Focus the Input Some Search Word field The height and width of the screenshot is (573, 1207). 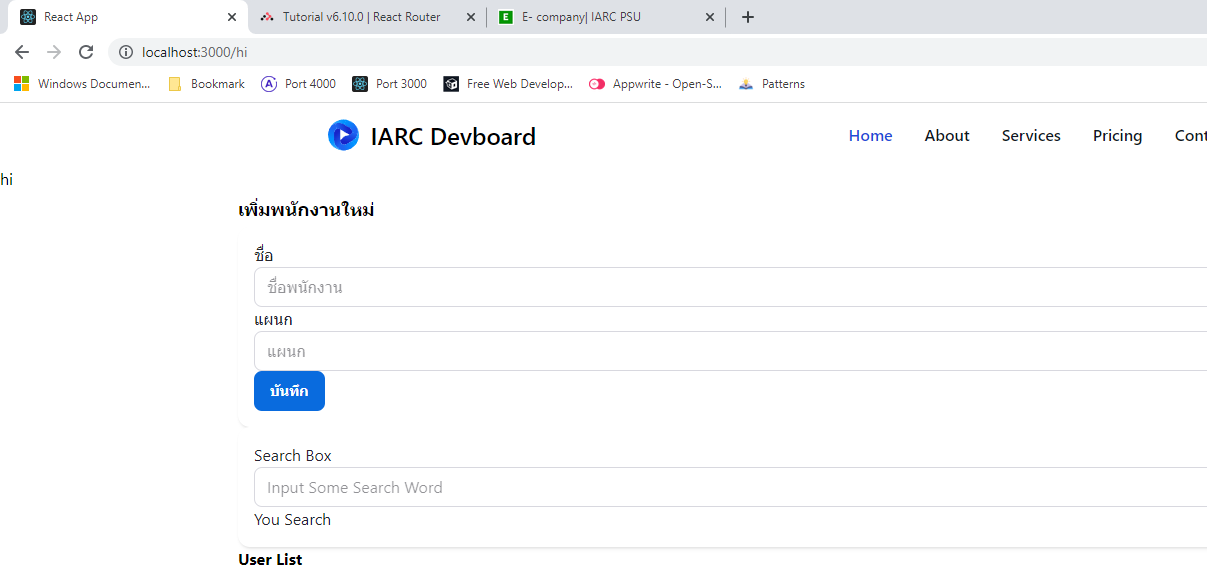click(x=730, y=487)
